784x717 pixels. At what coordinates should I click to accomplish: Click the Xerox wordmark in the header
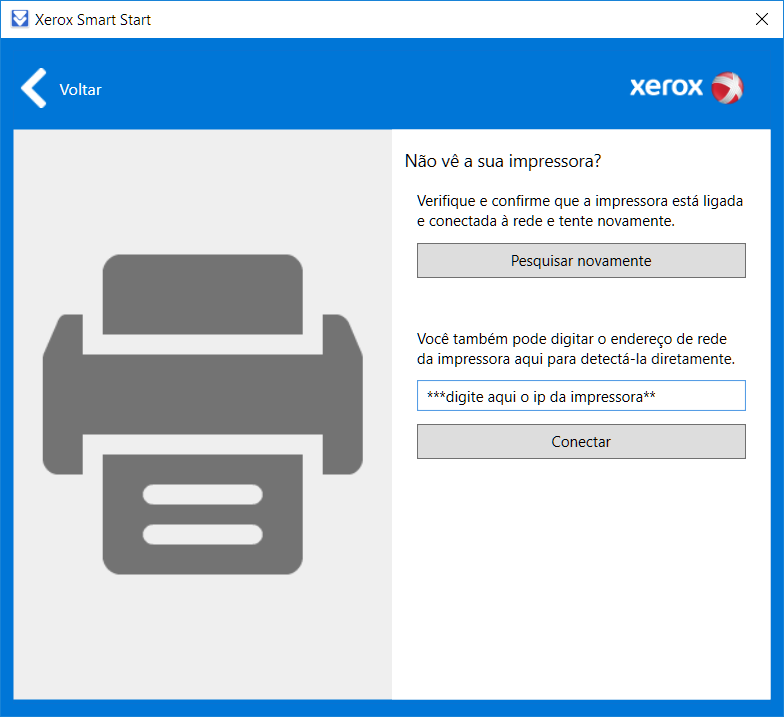tap(666, 88)
